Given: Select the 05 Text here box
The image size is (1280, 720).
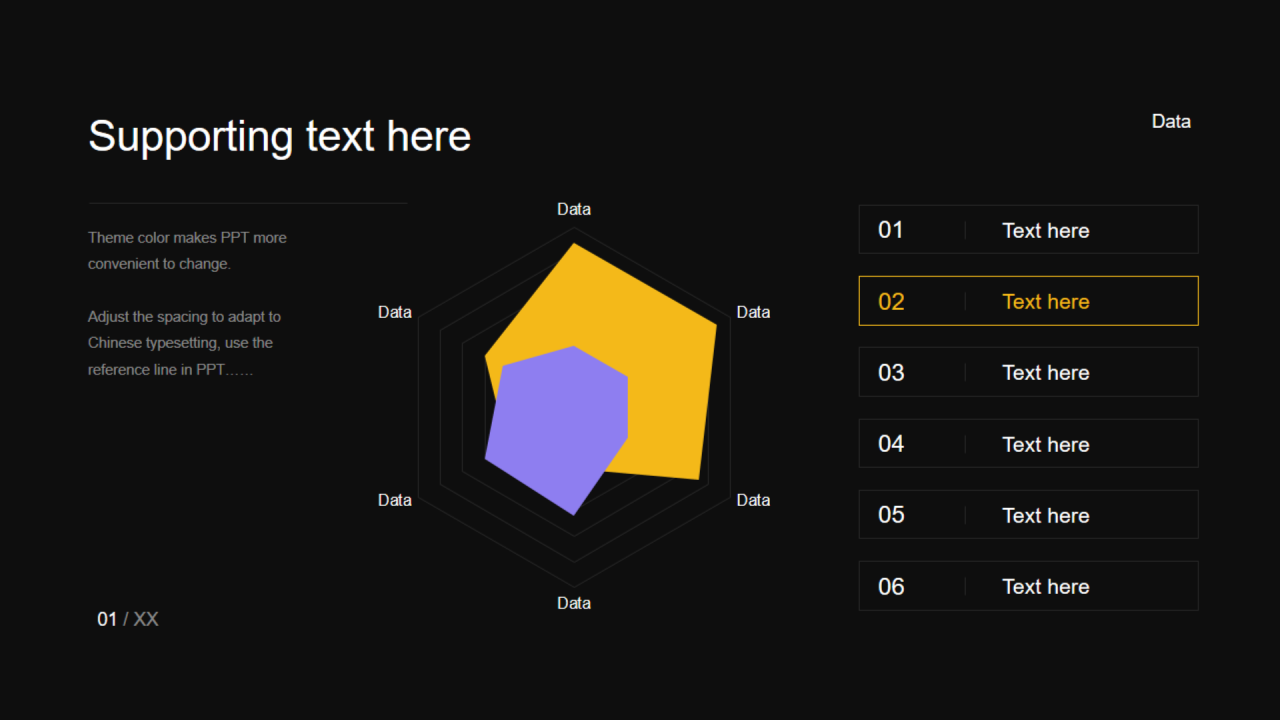Looking at the screenshot, I should 1028,514.
